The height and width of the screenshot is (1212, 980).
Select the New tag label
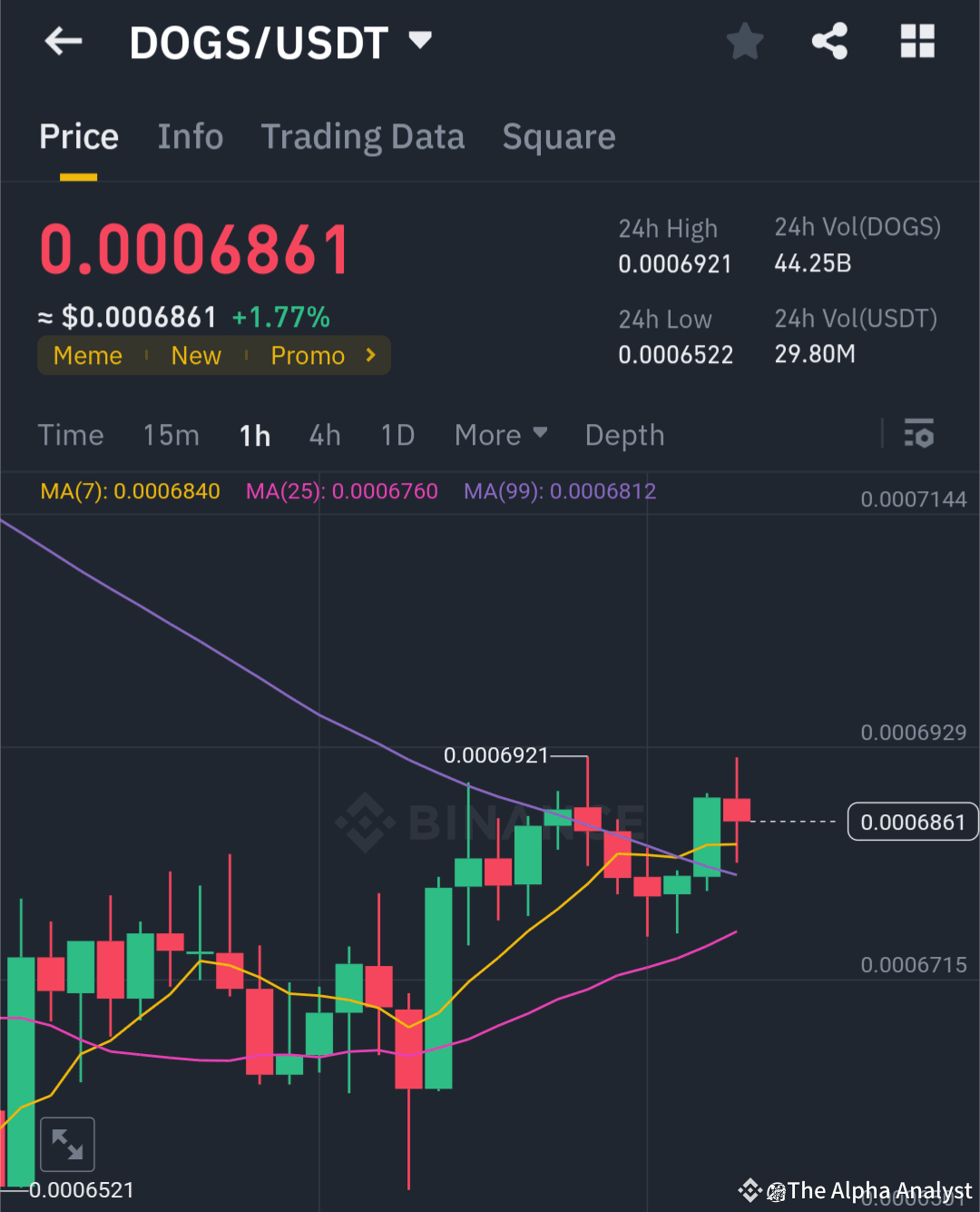(196, 355)
